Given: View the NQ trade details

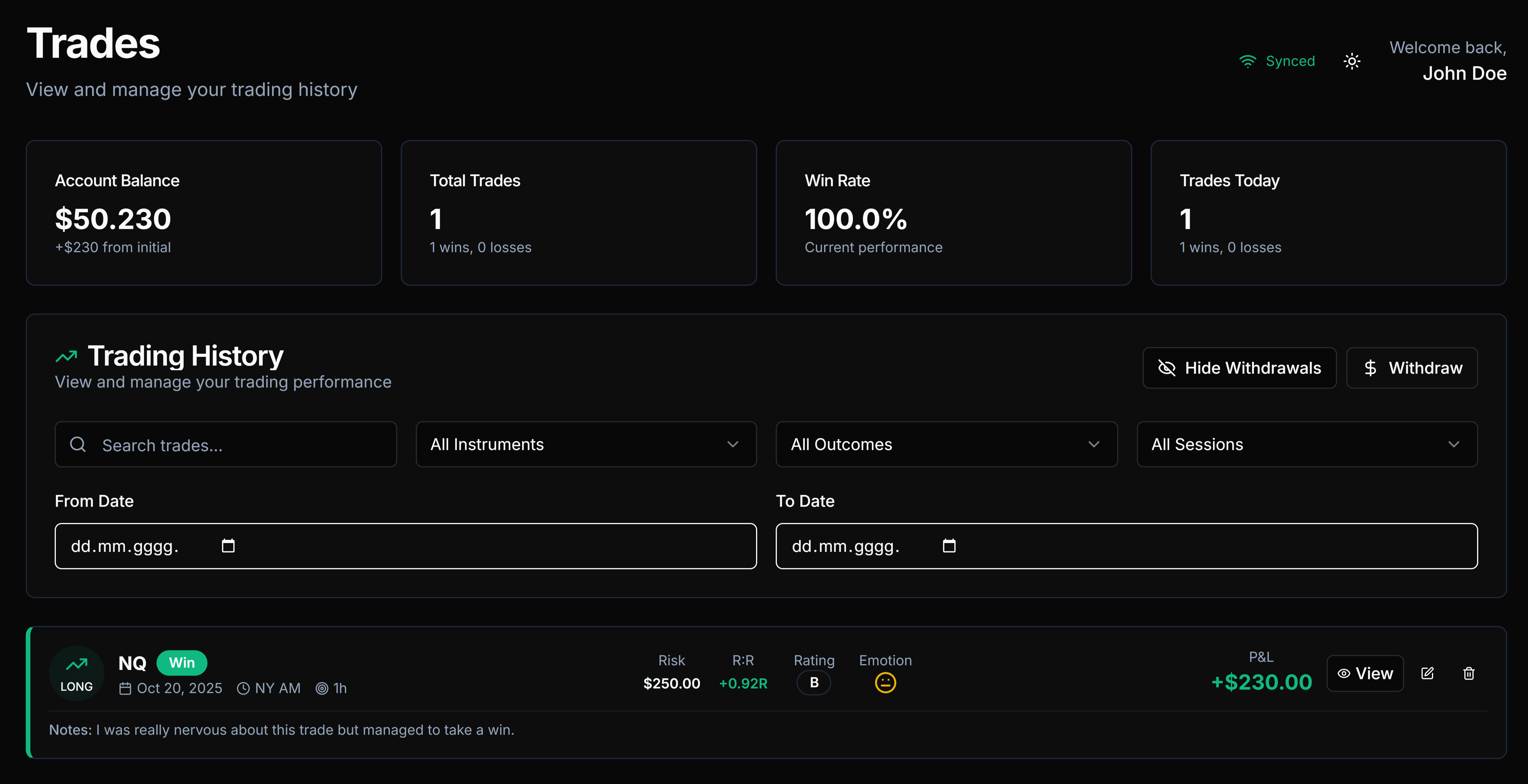Looking at the screenshot, I should pos(1365,673).
